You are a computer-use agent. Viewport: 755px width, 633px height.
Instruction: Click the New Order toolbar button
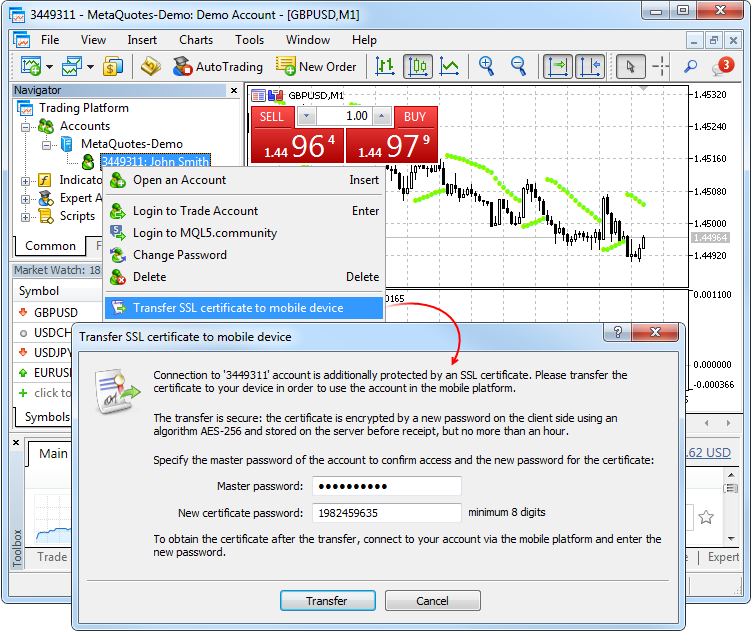tap(316, 66)
